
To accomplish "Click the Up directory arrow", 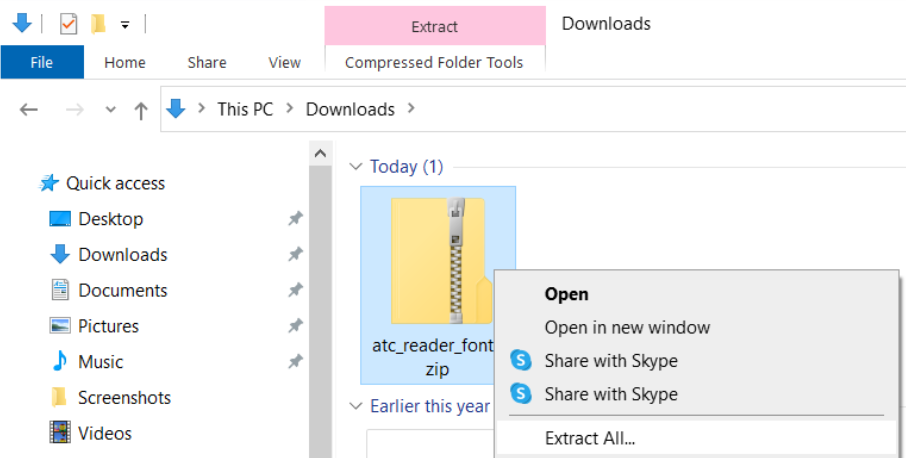I will (141, 110).
